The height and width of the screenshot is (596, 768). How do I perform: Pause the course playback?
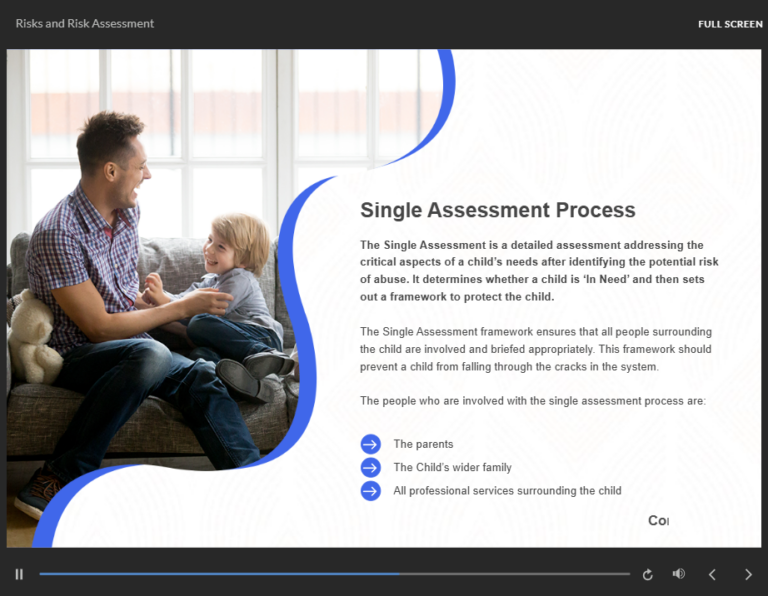[x=19, y=574]
